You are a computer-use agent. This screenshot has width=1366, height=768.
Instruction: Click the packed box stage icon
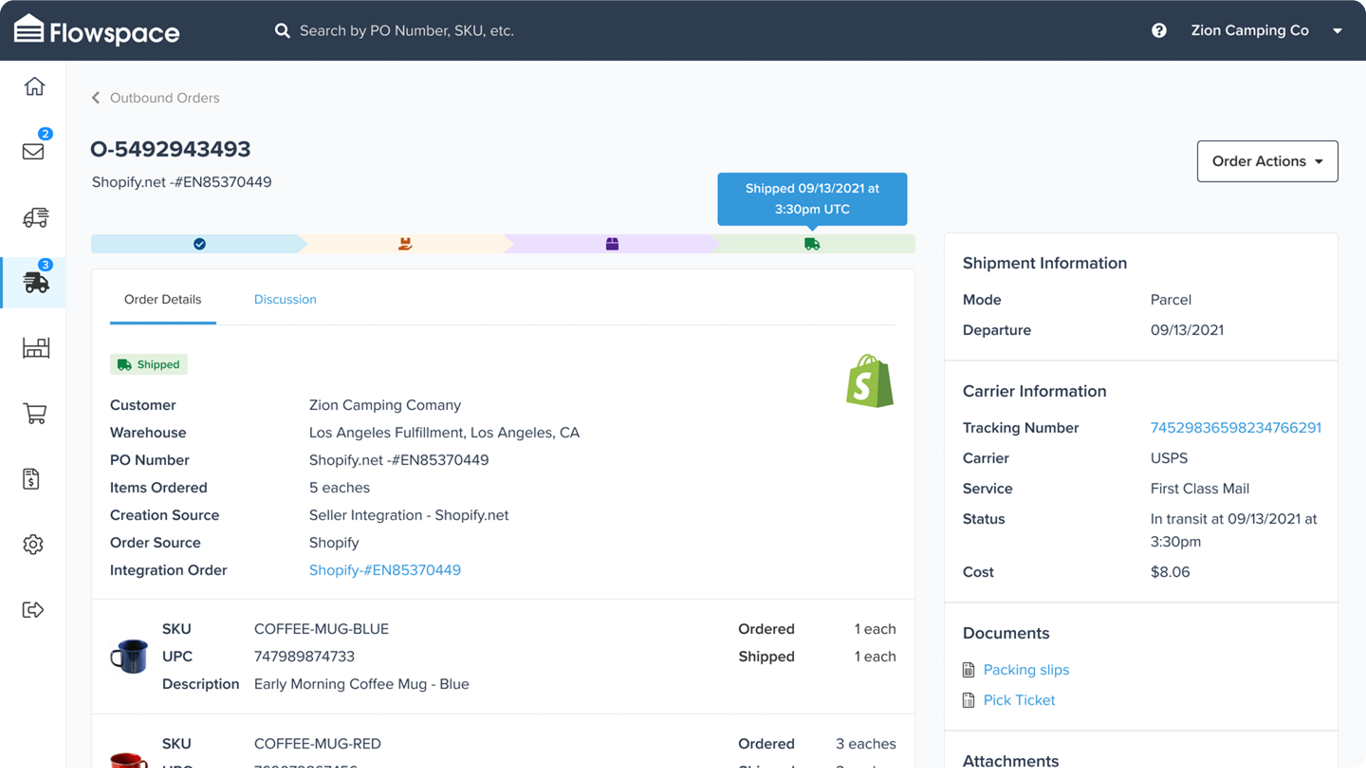coord(612,244)
